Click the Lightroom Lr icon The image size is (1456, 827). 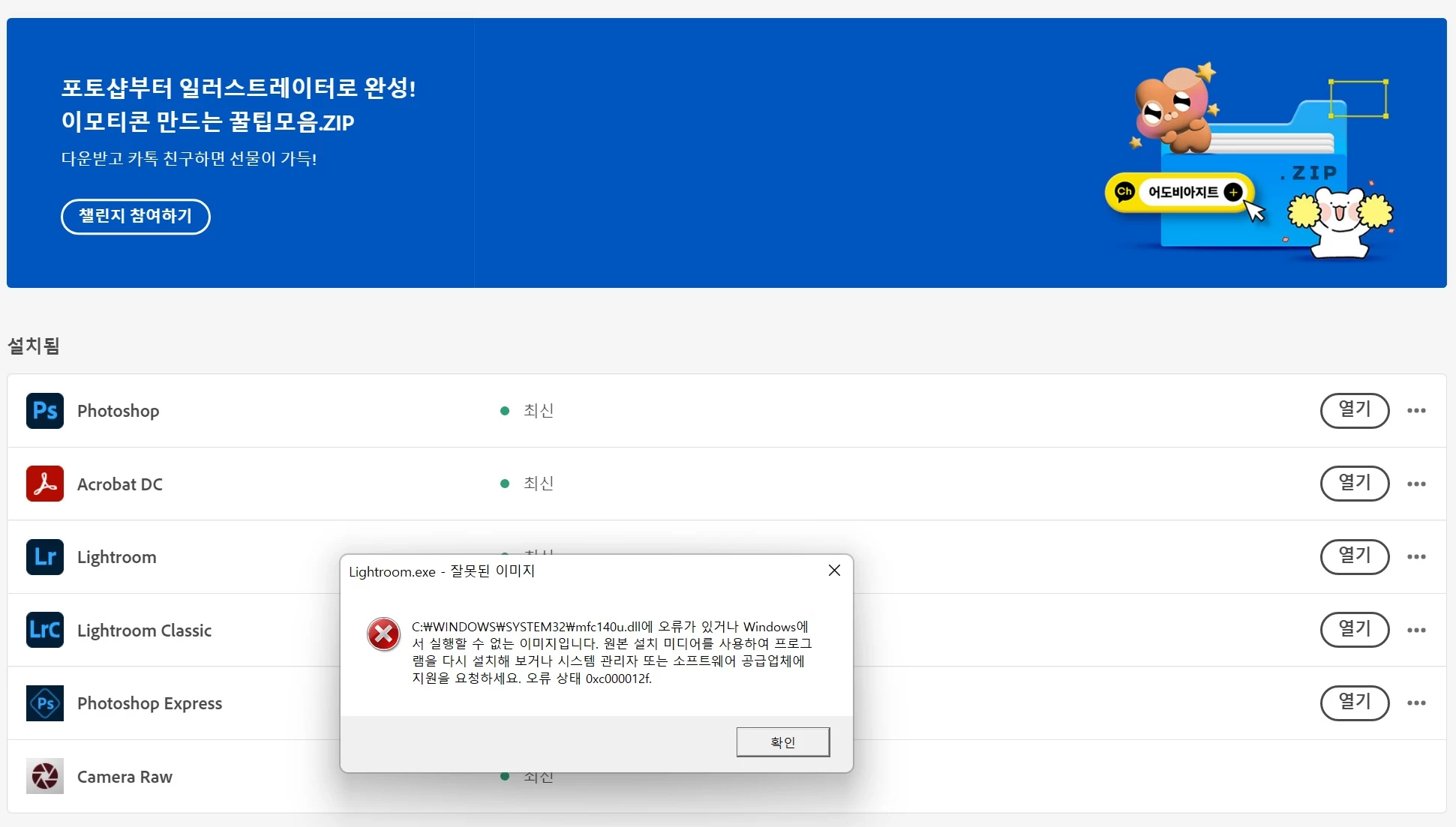45,557
